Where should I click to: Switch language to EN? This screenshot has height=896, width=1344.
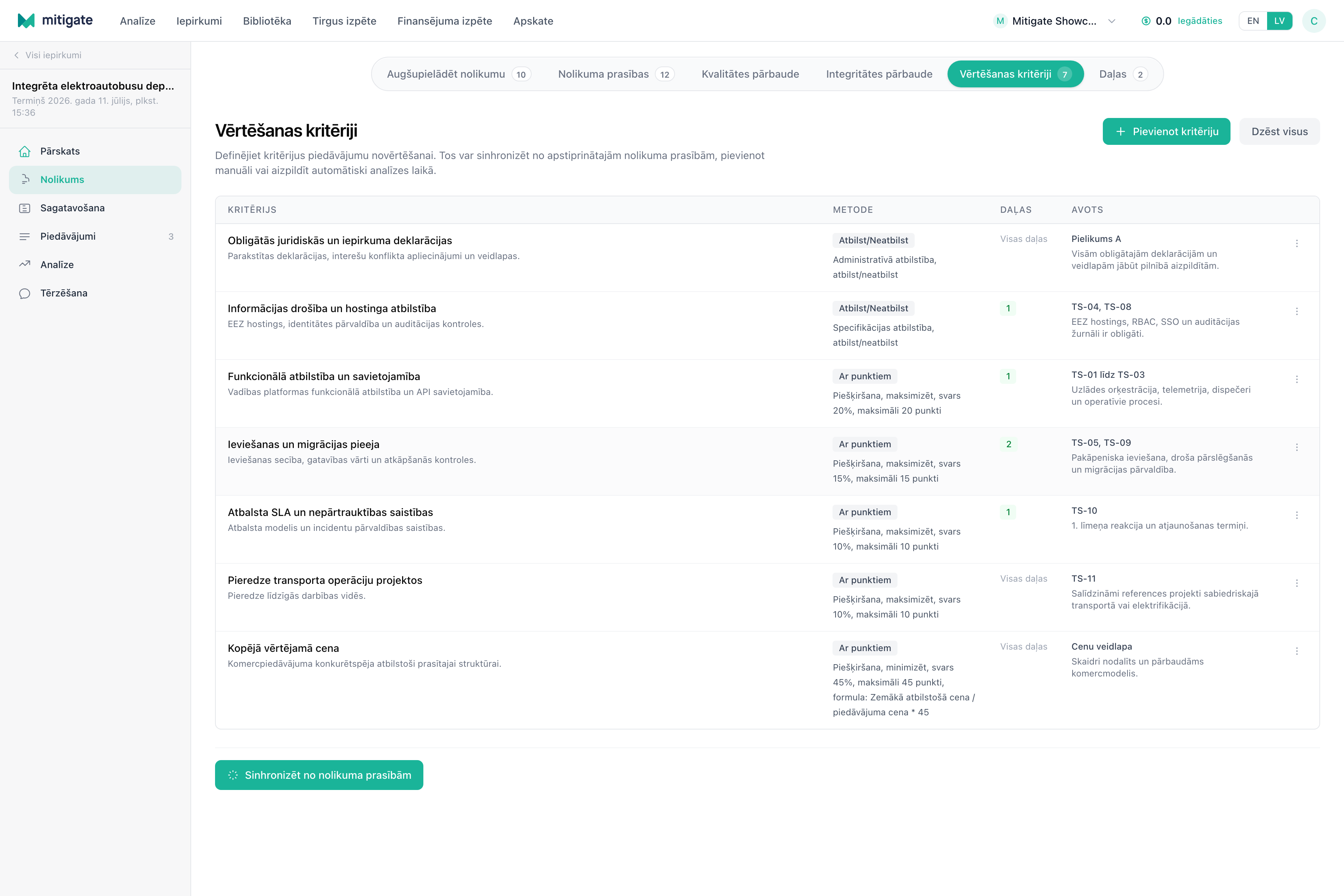1253,21
